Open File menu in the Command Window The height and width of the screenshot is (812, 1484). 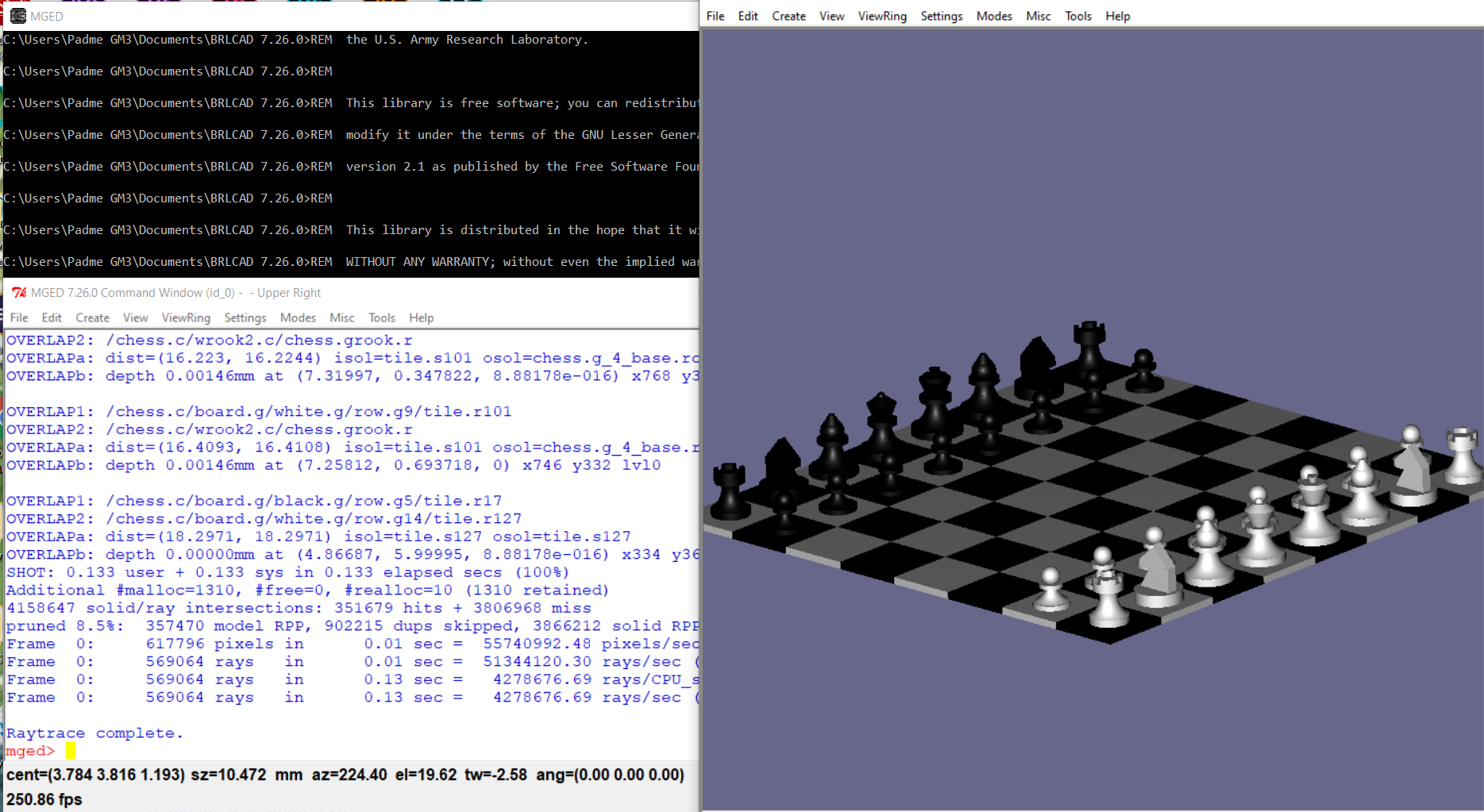tap(19, 317)
